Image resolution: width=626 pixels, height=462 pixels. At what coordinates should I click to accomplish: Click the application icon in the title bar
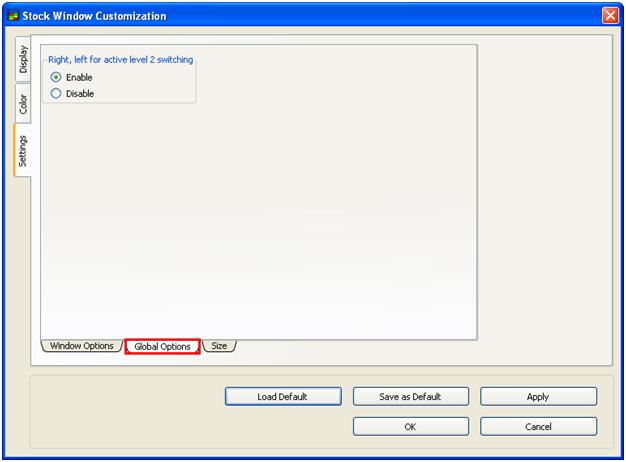(13, 16)
